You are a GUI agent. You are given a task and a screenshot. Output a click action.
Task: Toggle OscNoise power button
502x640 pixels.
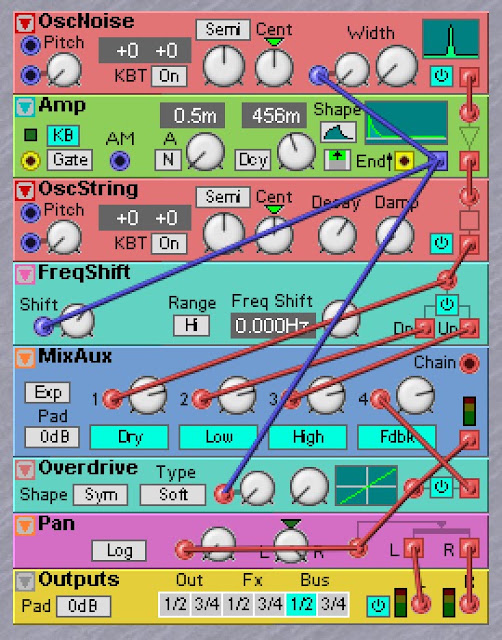441,76
